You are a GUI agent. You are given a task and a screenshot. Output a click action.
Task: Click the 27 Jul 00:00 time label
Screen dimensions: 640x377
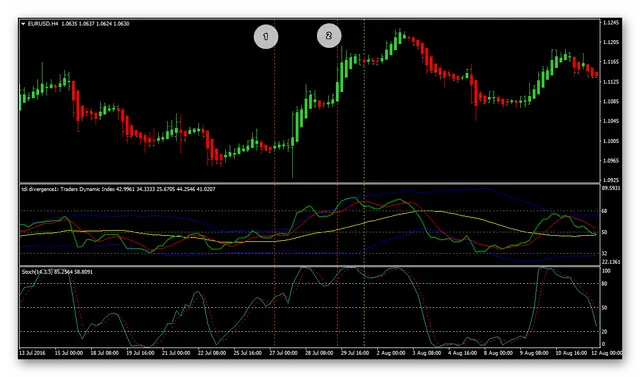[284, 353]
